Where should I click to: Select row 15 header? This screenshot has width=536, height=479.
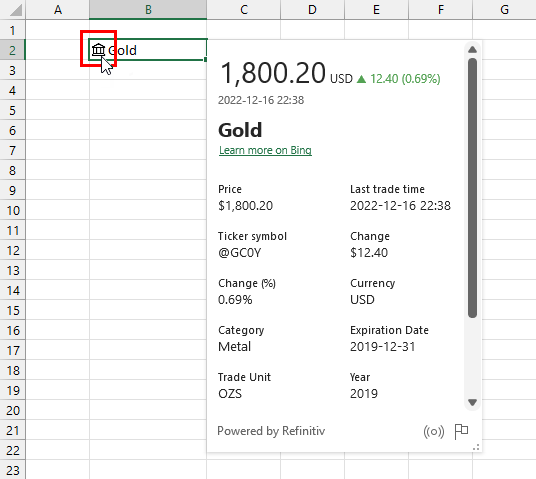coord(13,310)
